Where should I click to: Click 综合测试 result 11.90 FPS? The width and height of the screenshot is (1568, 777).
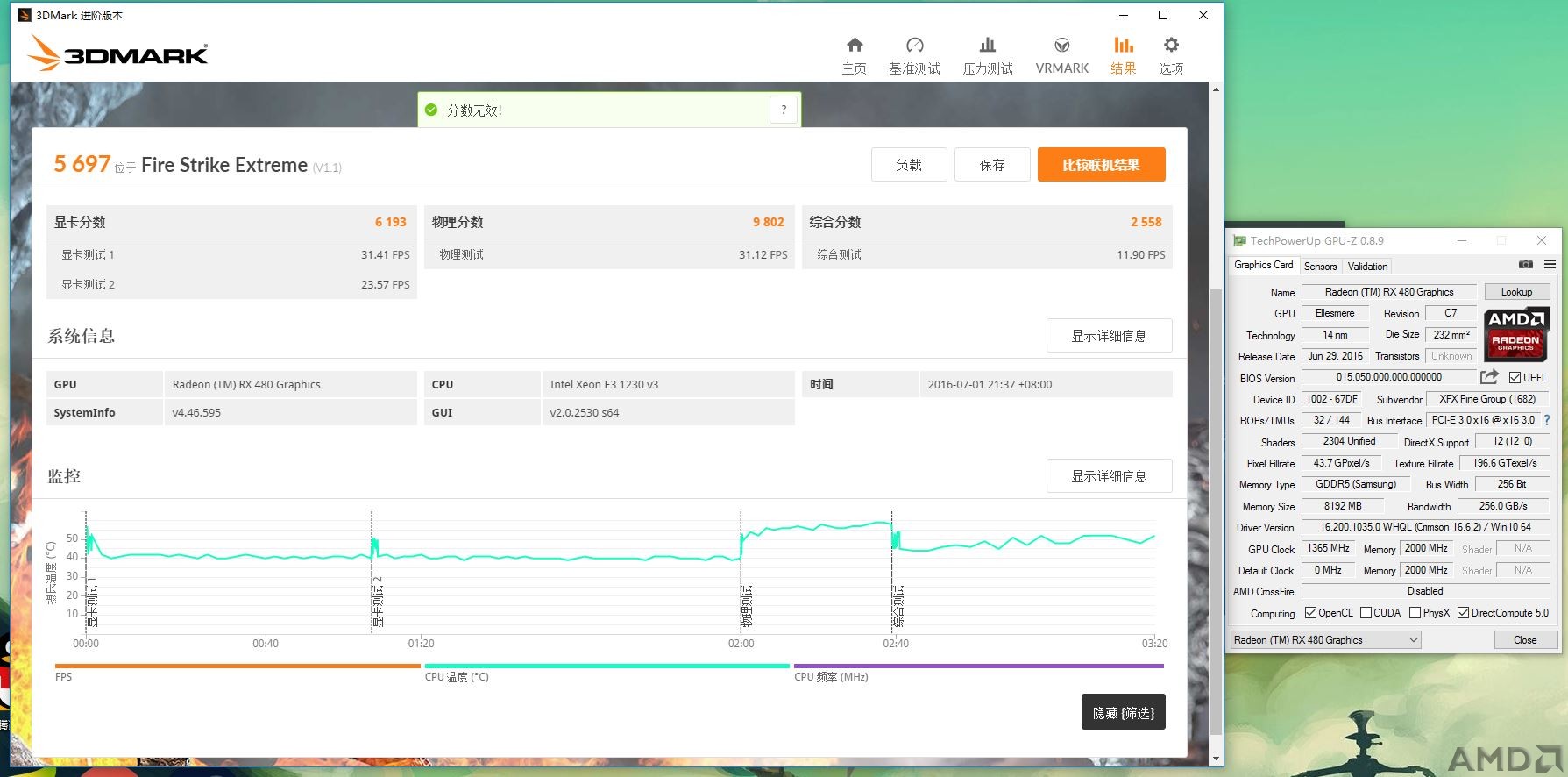[1141, 254]
